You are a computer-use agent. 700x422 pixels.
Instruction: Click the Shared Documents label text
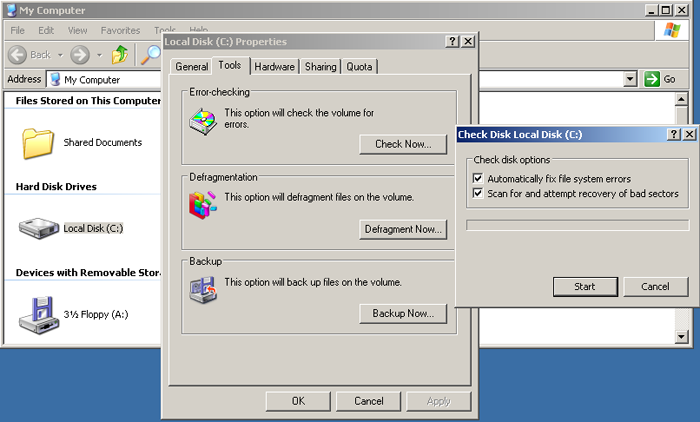point(103,142)
